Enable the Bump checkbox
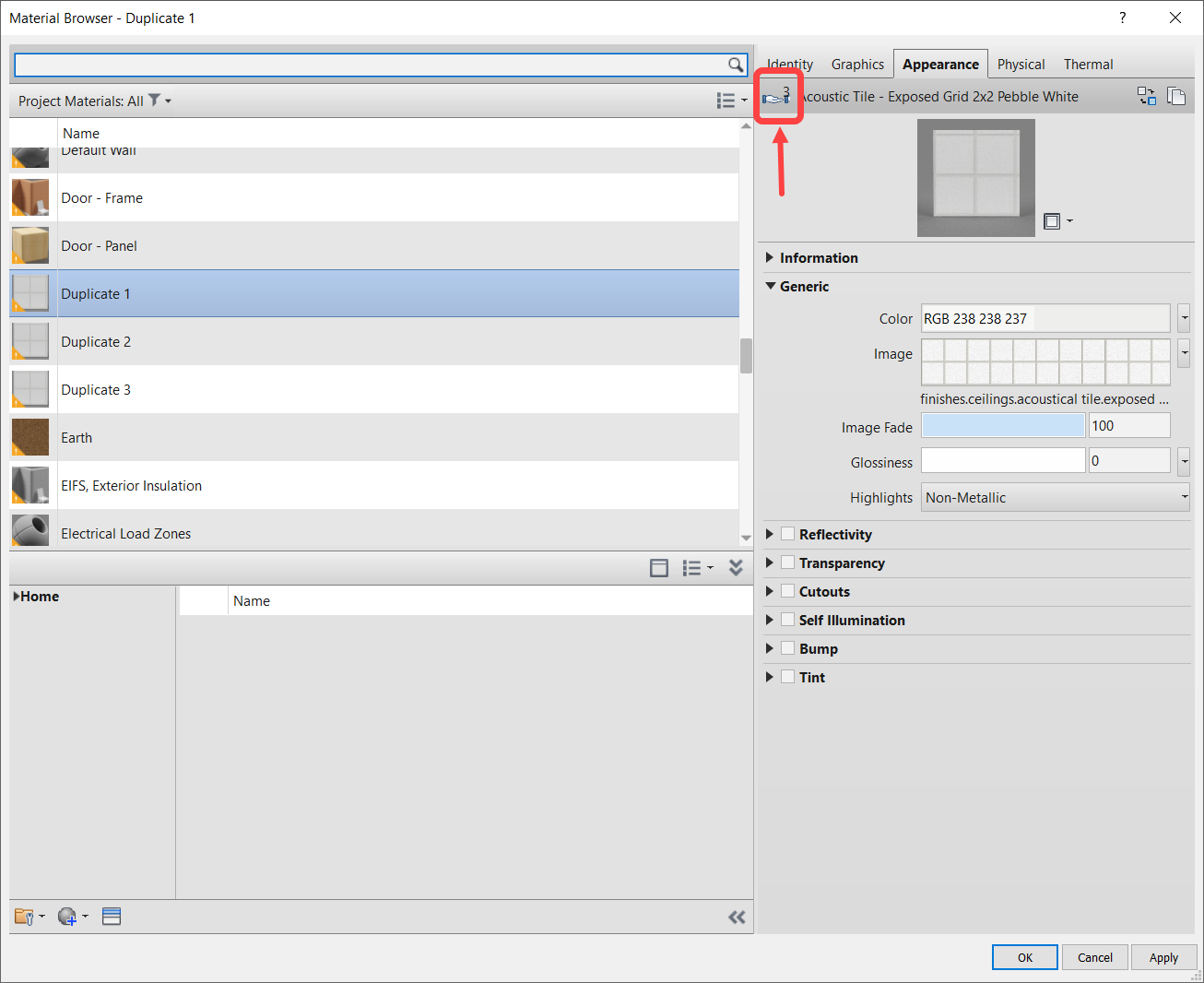Image resolution: width=1204 pixels, height=983 pixels. pos(788,647)
